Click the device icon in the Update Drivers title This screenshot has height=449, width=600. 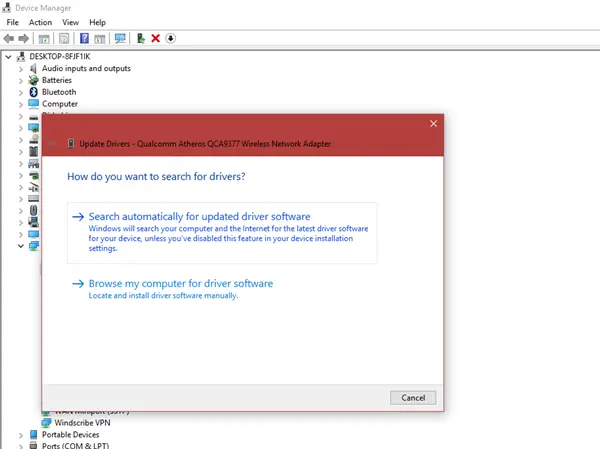point(71,144)
